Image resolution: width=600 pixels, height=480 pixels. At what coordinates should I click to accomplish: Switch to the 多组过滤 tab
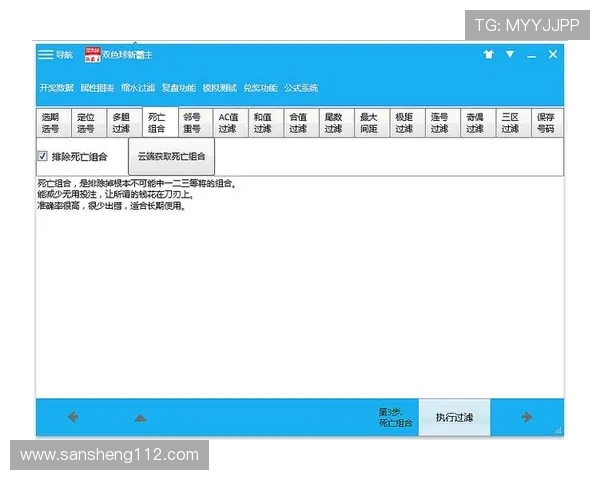124,123
